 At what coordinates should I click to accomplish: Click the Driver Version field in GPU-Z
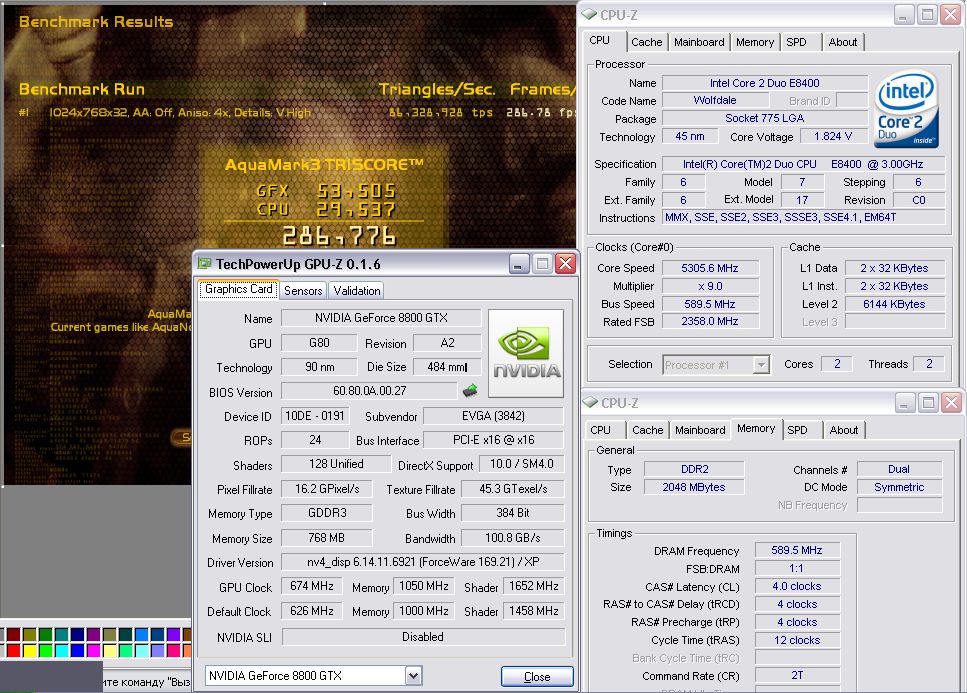pyautogui.click(x=423, y=562)
